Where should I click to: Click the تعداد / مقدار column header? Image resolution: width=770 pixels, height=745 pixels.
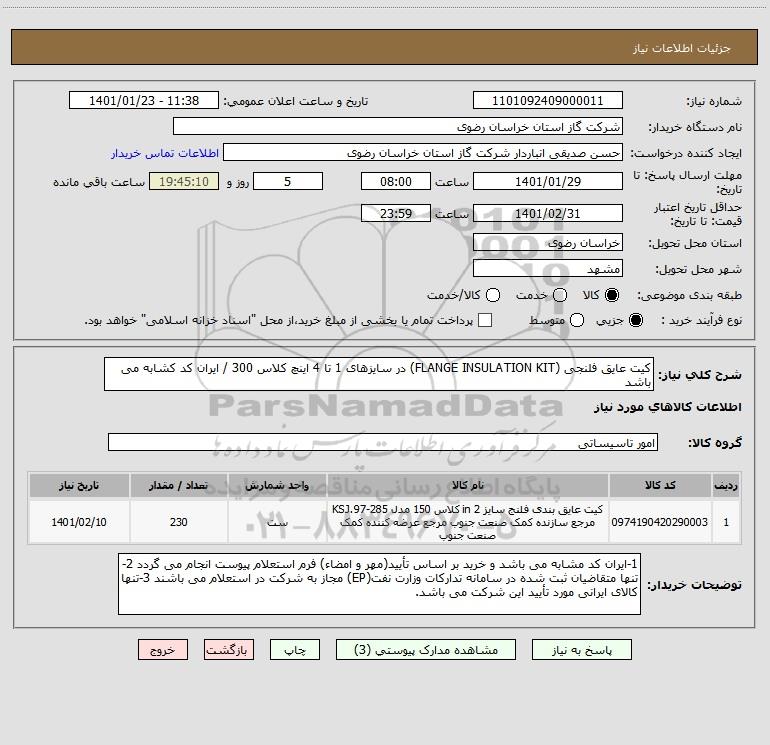click(179, 486)
